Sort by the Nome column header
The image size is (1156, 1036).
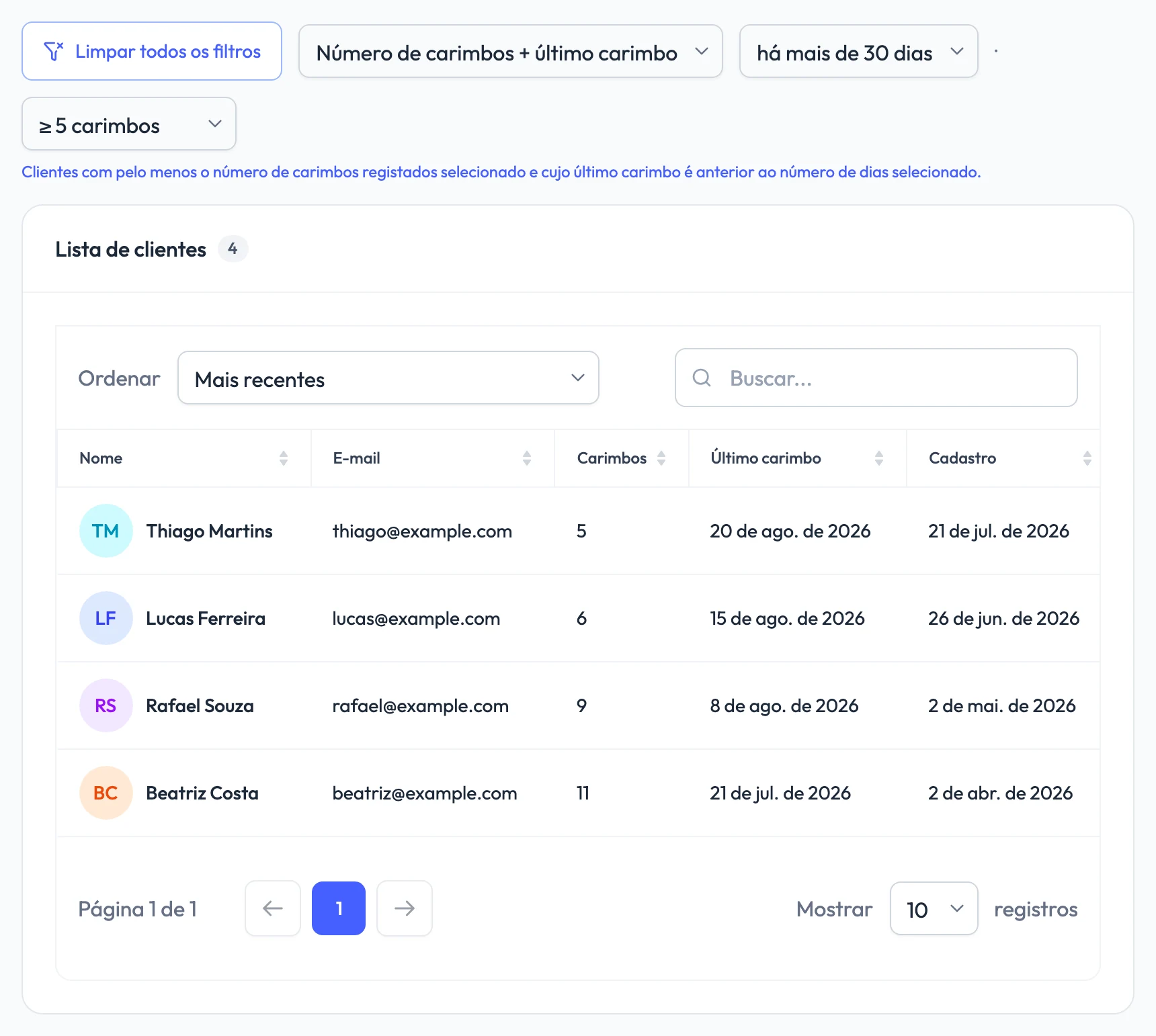[184, 458]
